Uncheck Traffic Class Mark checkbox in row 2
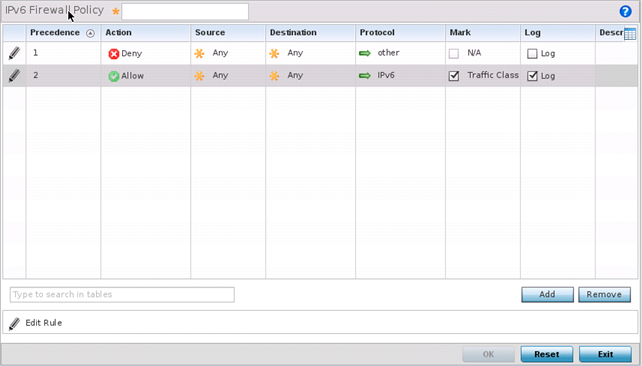 coord(454,76)
